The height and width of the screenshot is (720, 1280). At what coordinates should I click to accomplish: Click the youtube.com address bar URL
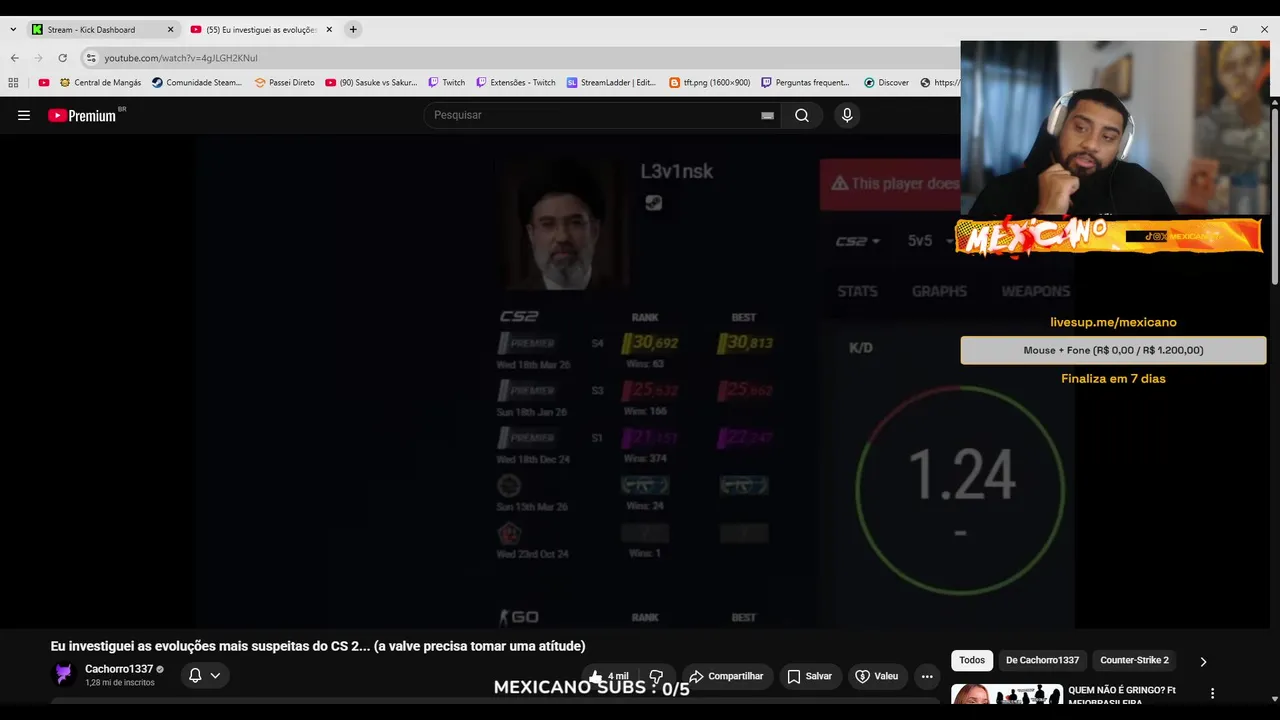pyautogui.click(x=181, y=58)
